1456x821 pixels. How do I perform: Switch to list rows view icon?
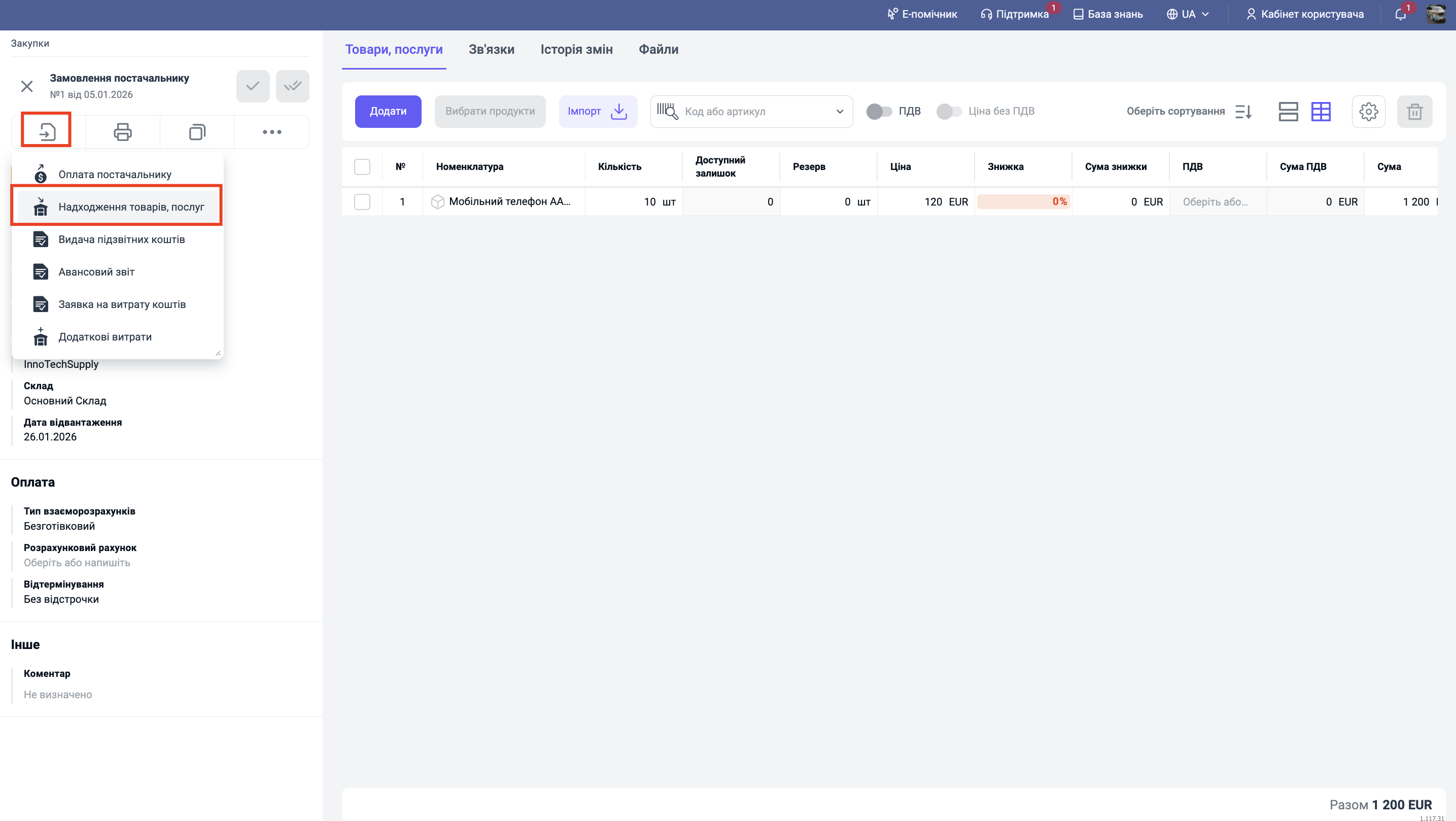coord(1288,112)
